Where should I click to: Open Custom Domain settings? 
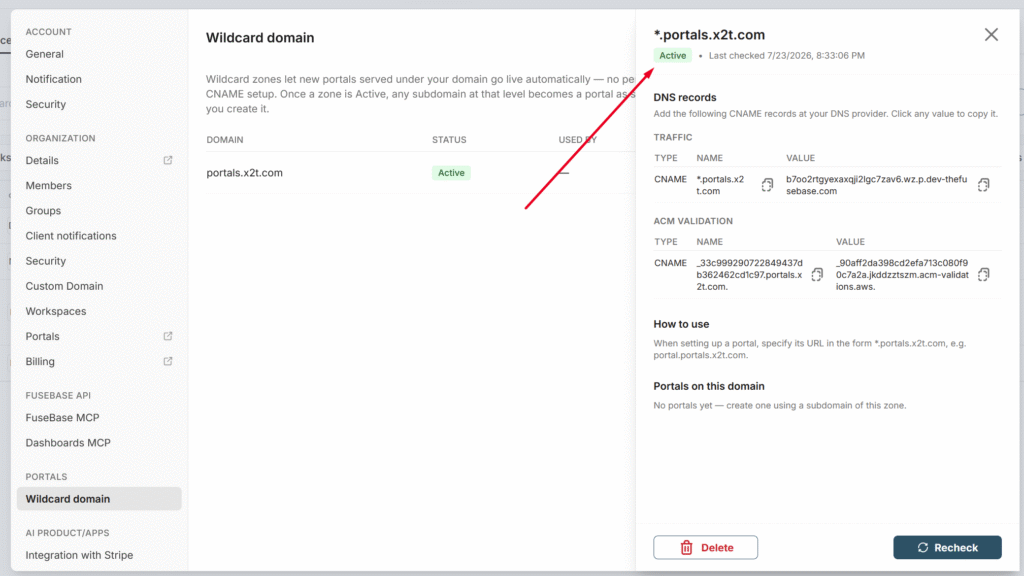[x=64, y=286]
